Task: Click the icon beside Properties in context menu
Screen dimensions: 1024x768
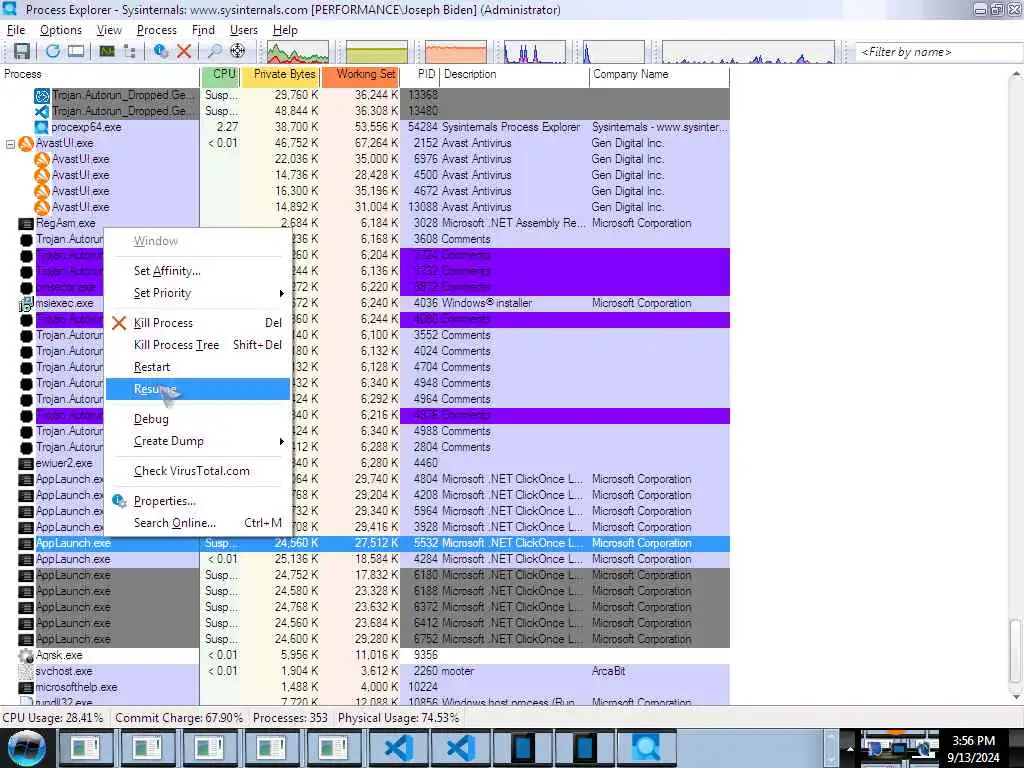Action: point(119,501)
